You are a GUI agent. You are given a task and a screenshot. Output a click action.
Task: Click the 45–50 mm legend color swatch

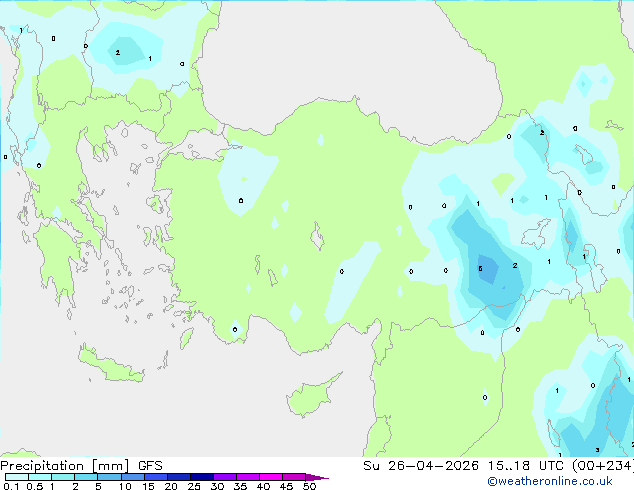(x=294, y=477)
